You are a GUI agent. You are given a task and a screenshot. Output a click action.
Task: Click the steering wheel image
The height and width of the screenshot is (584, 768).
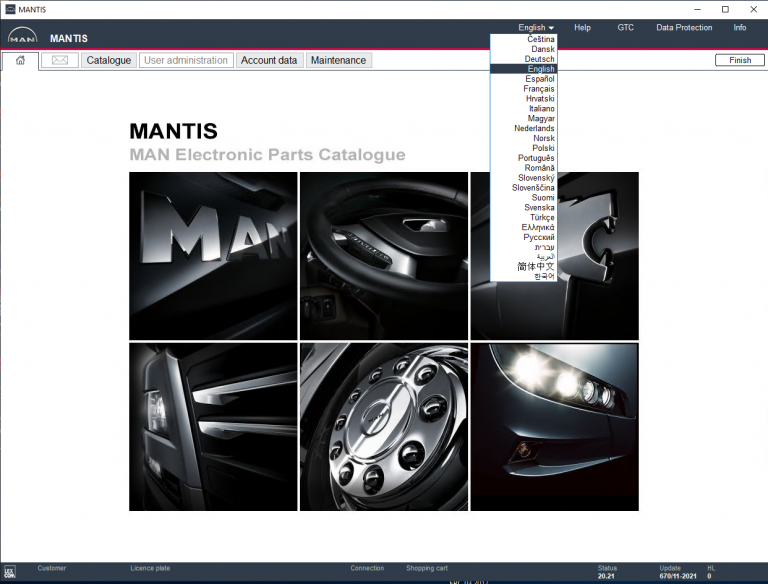click(x=384, y=256)
